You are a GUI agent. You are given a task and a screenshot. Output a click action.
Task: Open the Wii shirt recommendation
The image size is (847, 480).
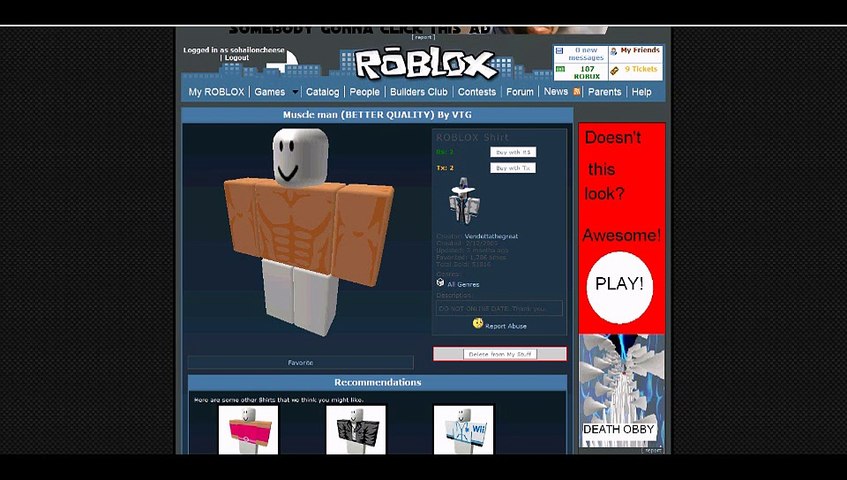click(x=463, y=430)
